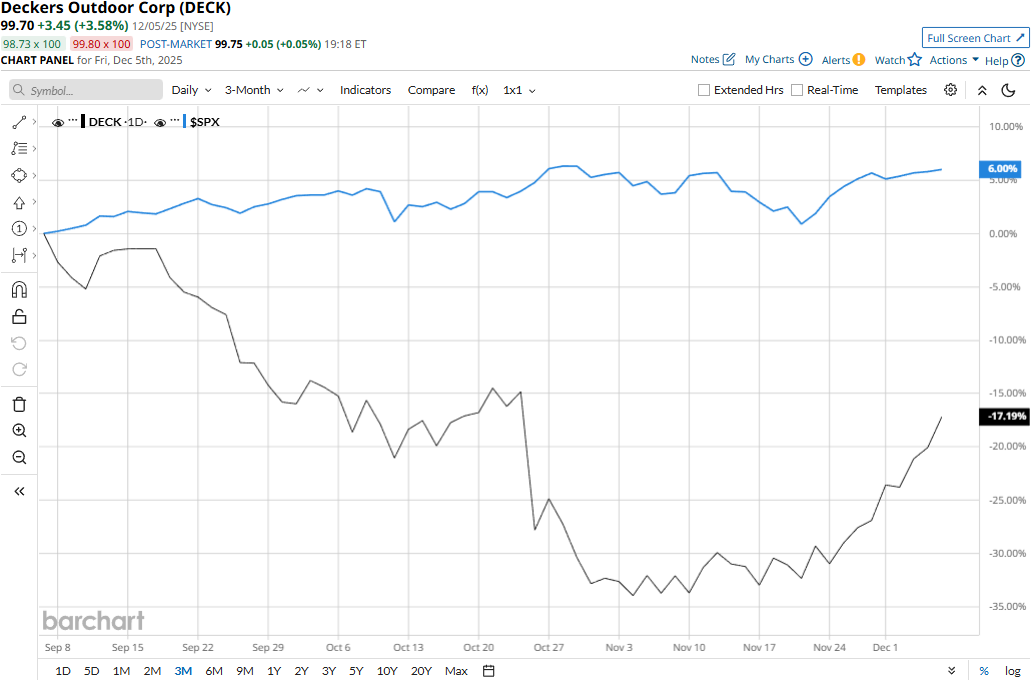Zoom in on the chart
This screenshot has height=680, width=1031.
(18, 431)
